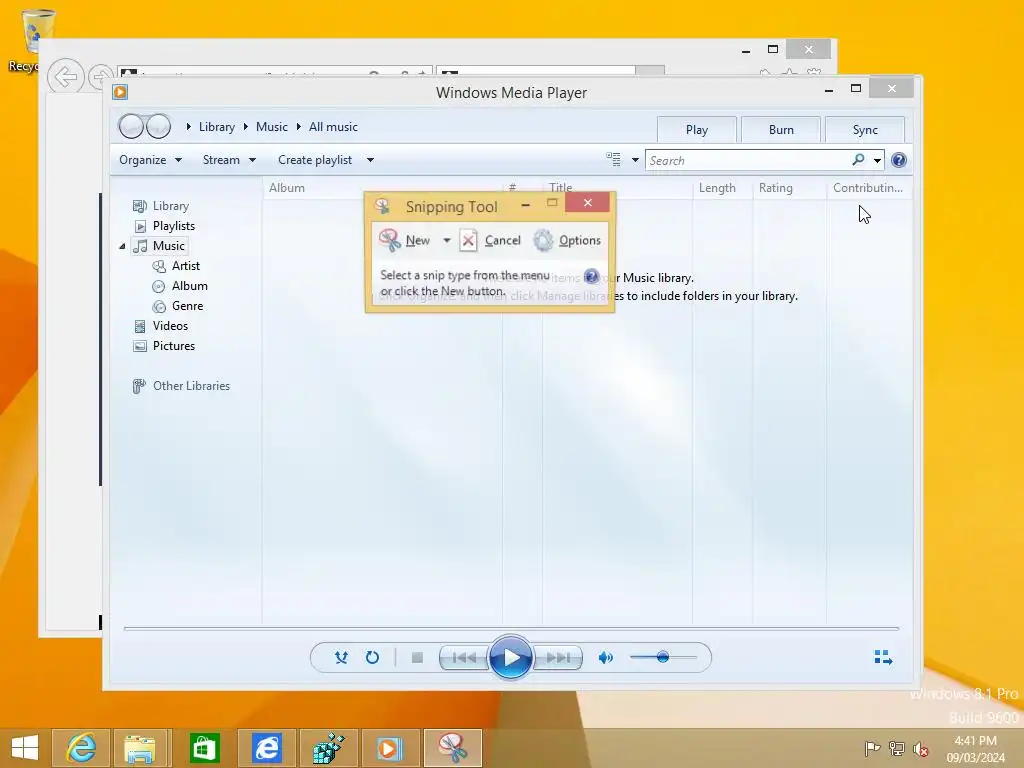Launch Internet Explorer from the first taskbar icon

[82, 748]
